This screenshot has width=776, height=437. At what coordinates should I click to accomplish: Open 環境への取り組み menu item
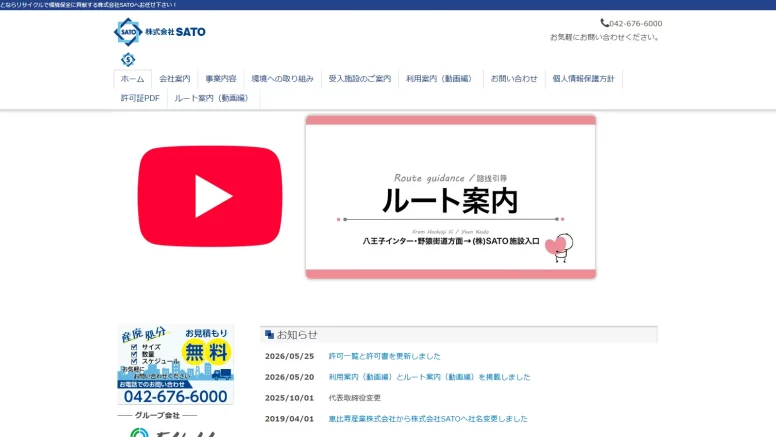pos(283,79)
